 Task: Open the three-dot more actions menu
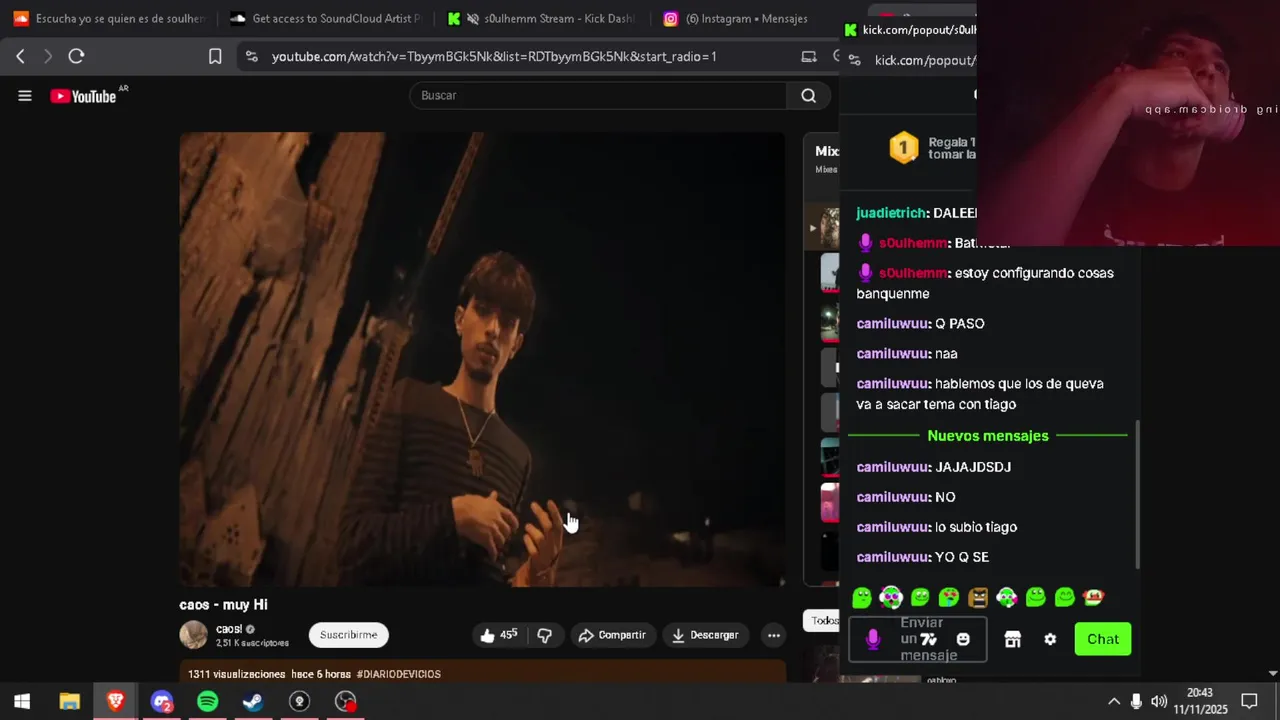(x=773, y=635)
